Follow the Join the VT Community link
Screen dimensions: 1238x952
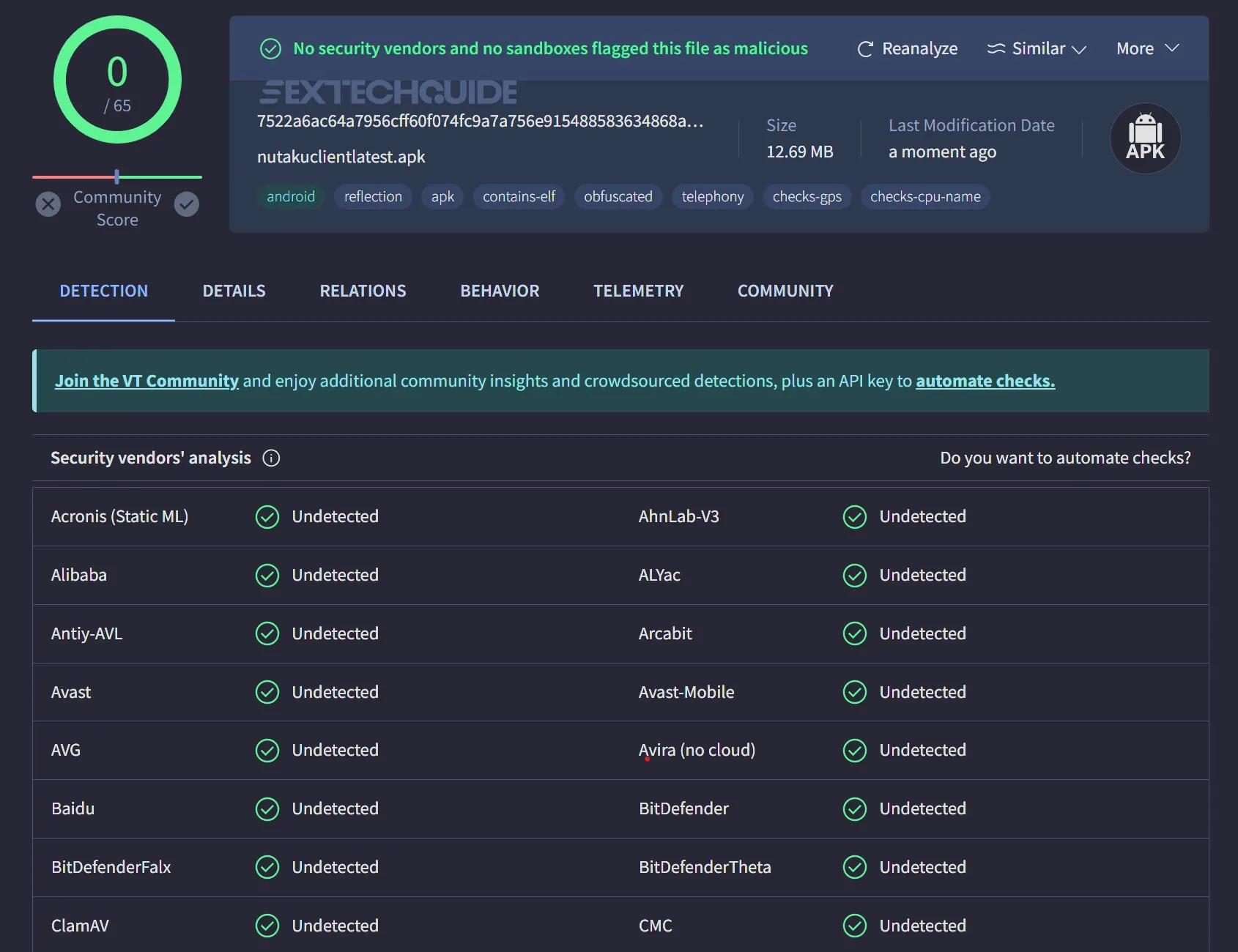147,381
